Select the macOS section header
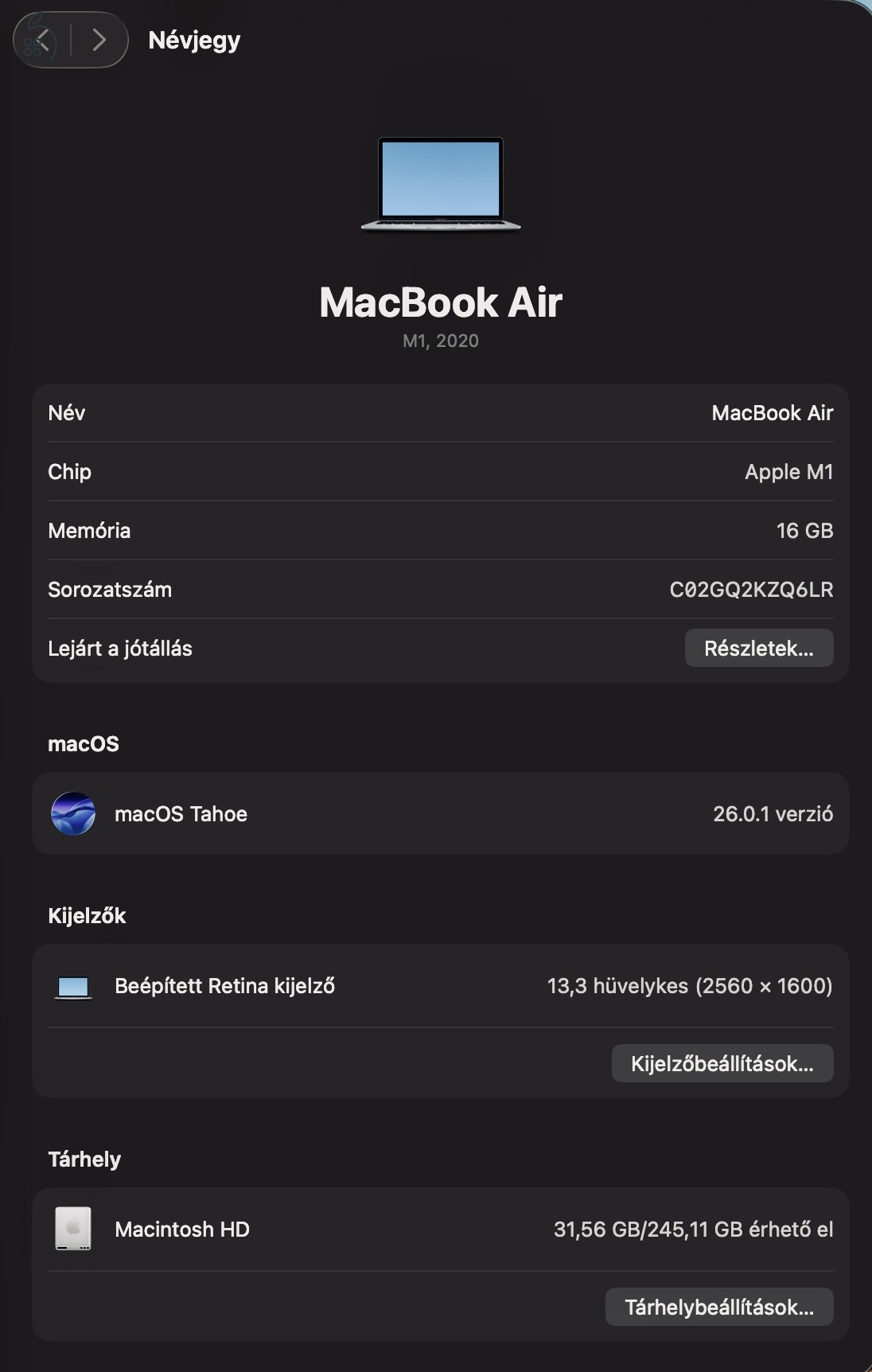This screenshot has height=1372, width=872. pos(84,744)
